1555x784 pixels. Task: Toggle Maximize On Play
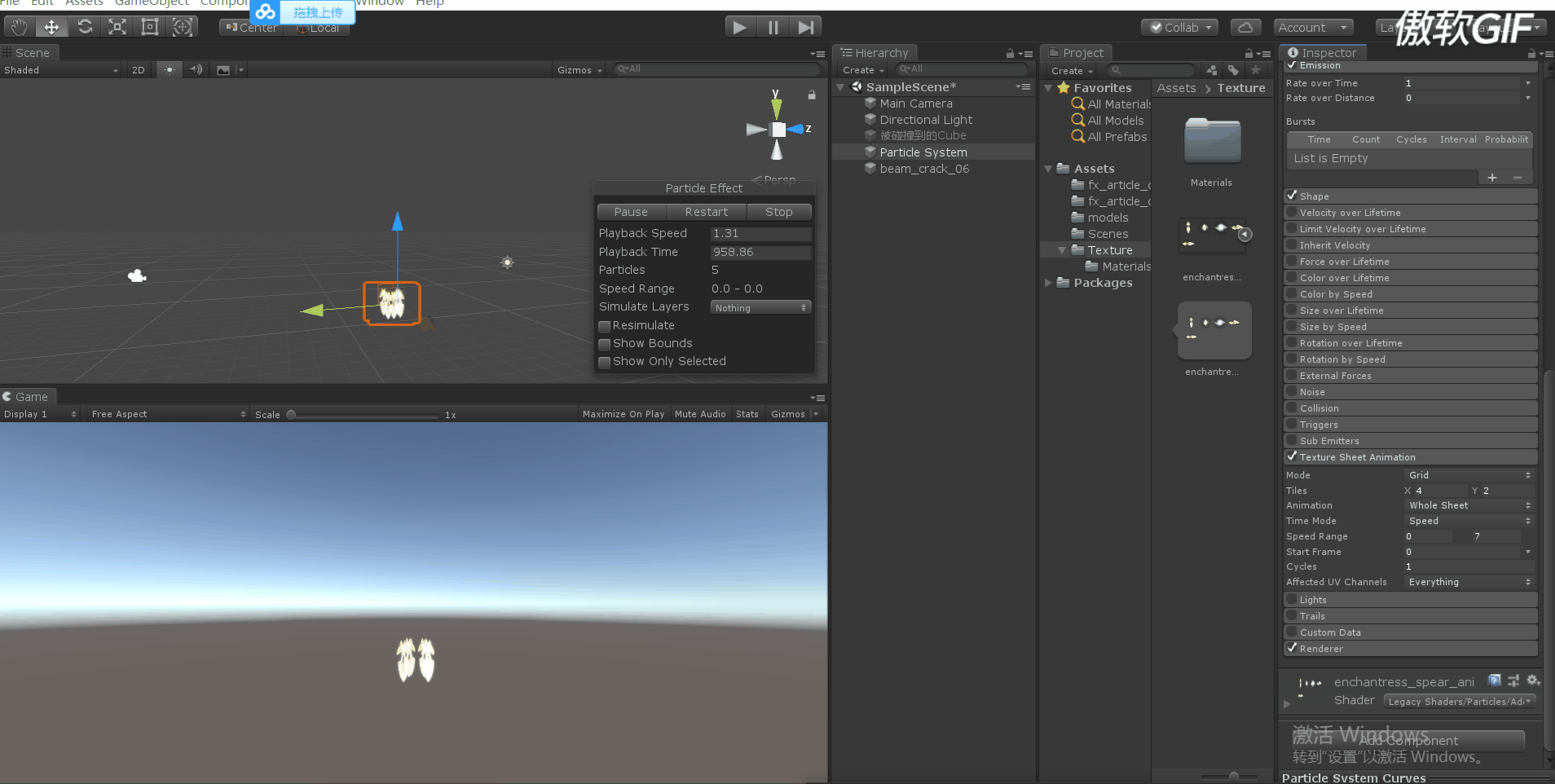[623, 414]
